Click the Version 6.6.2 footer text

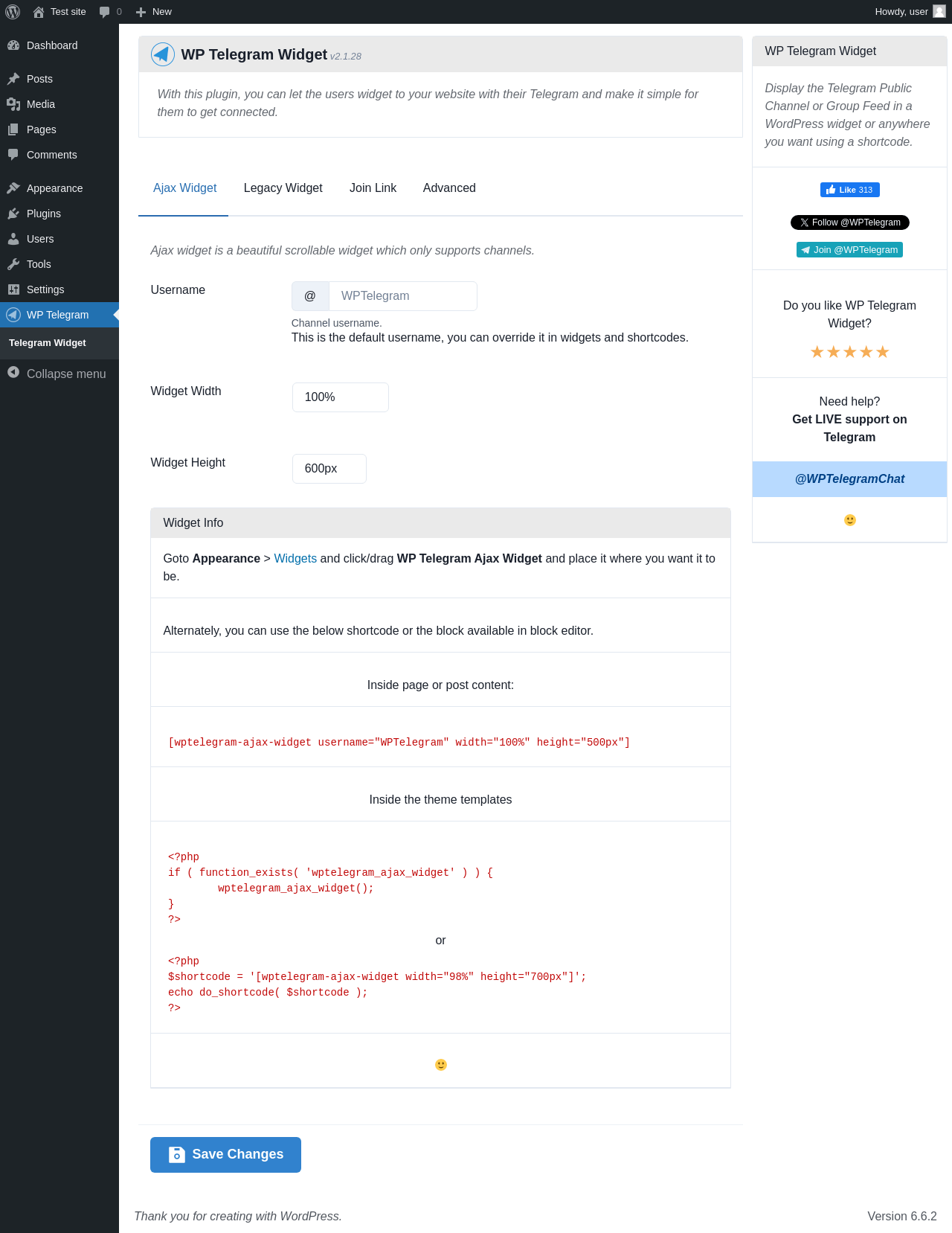click(902, 1216)
